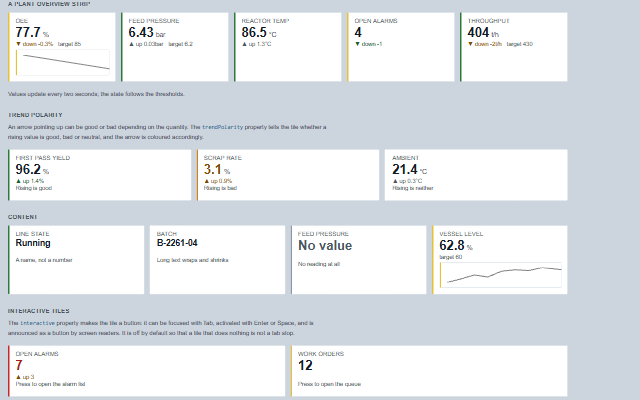Click the down arrow in the OEE tile
This screenshot has height=400, width=640.
[x=18, y=44]
